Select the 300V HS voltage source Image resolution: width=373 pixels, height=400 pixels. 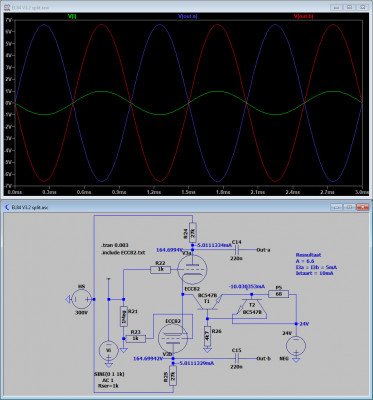click(82, 299)
